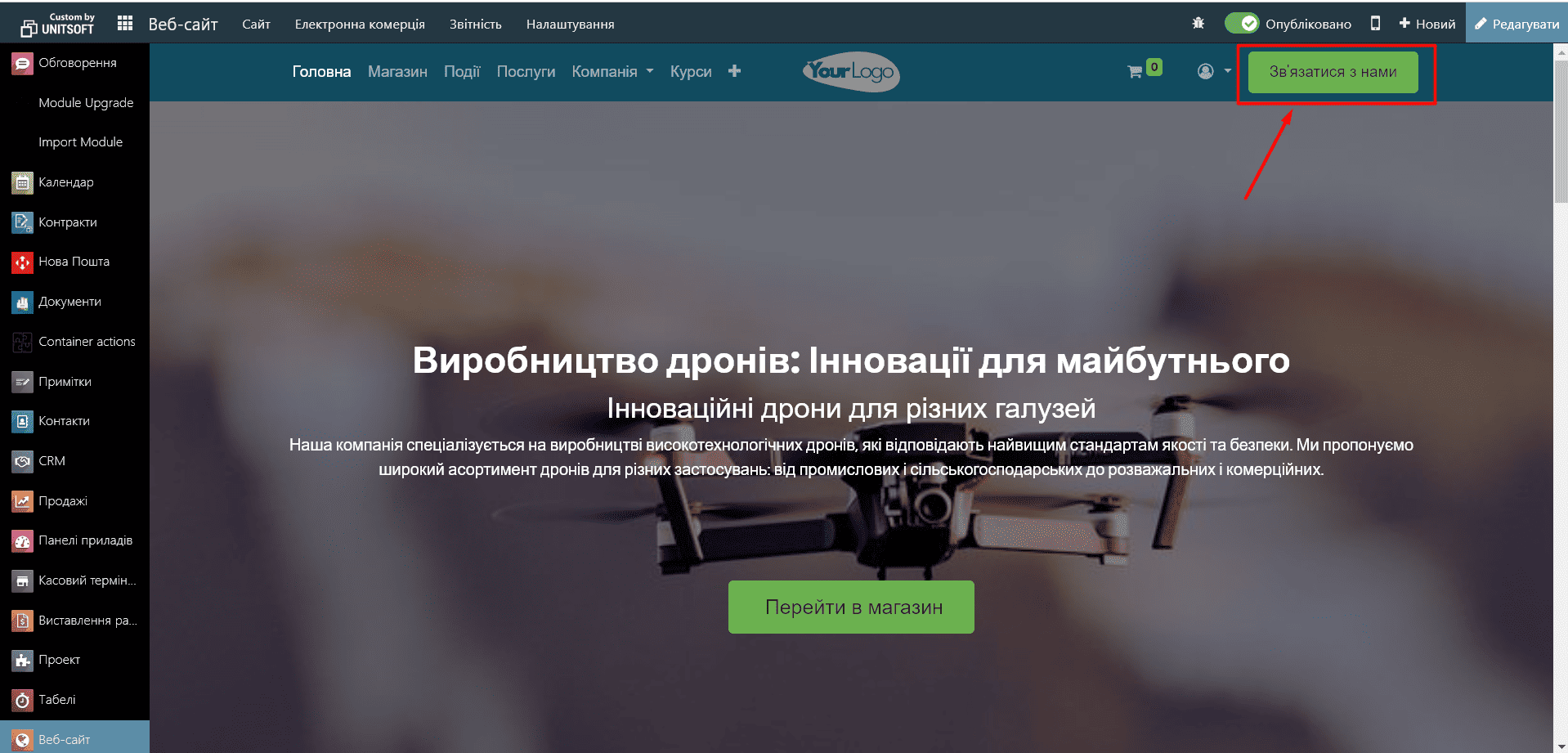This screenshot has width=1568, height=753.
Task: Click the Перейти в магазин button
Action: coord(851,607)
